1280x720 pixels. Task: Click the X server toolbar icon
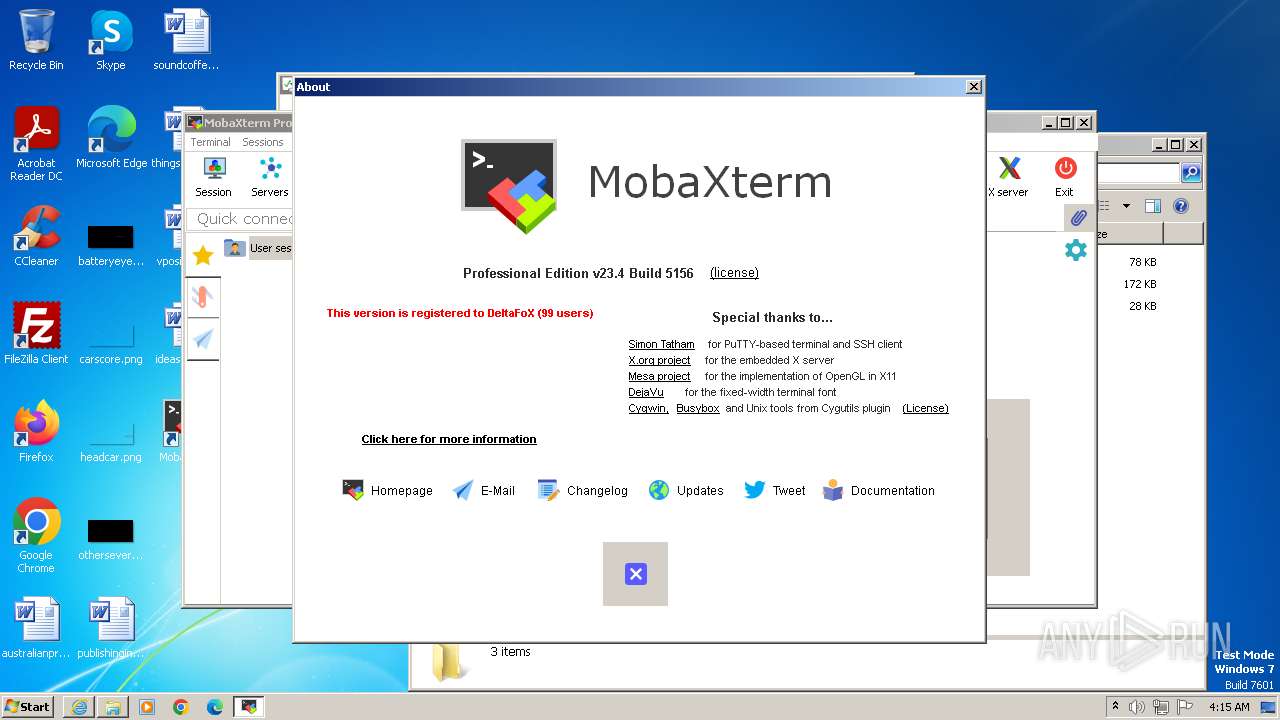pos(1008,176)
